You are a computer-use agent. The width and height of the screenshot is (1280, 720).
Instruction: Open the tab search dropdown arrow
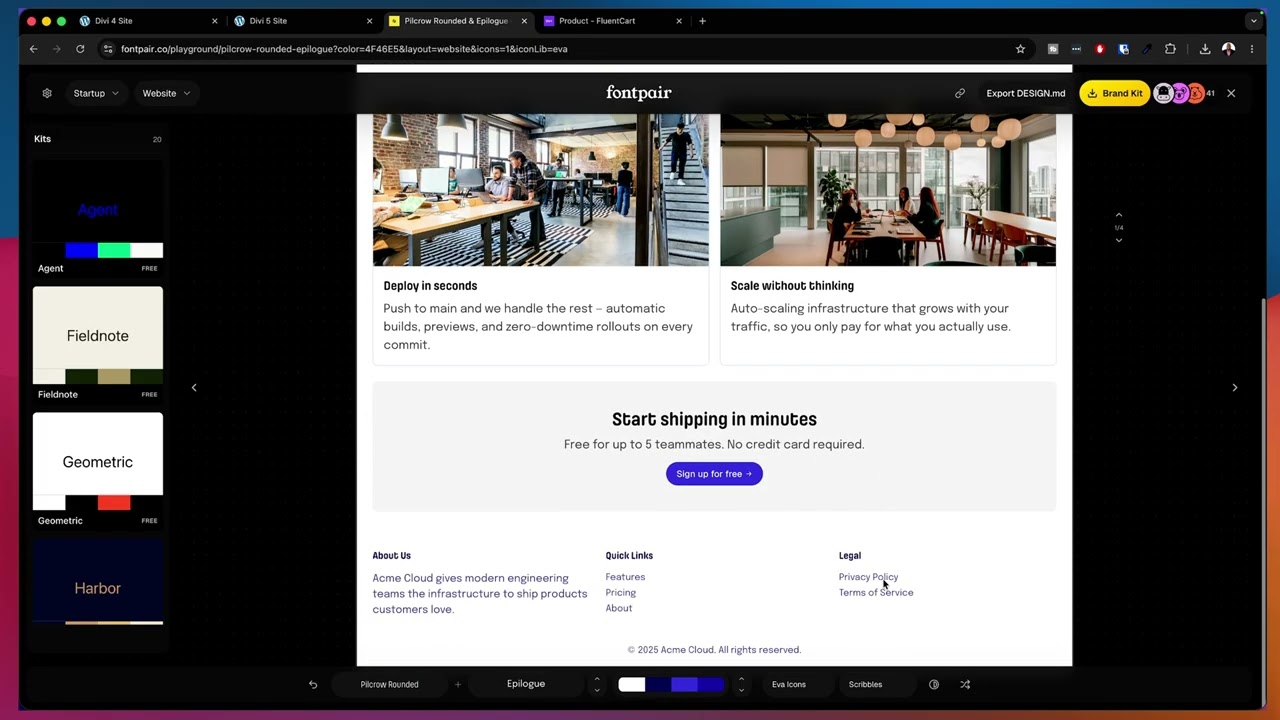click(x=1253, y=21)
